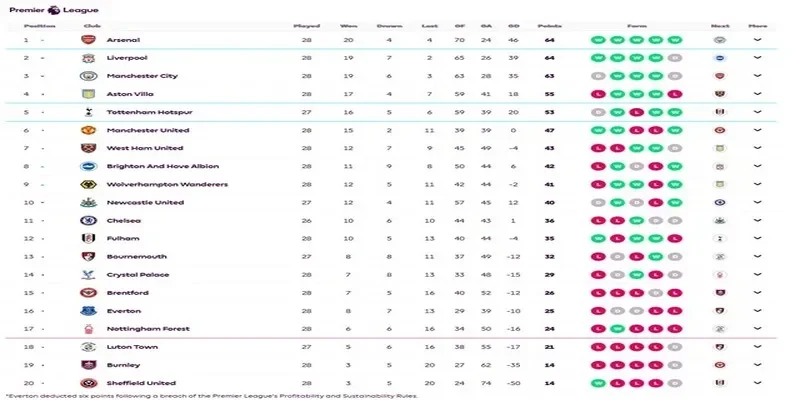The width and height of the screenshot is (800, 400).
Task: Click Manchester United's latest form result
Action: point(676,130)
